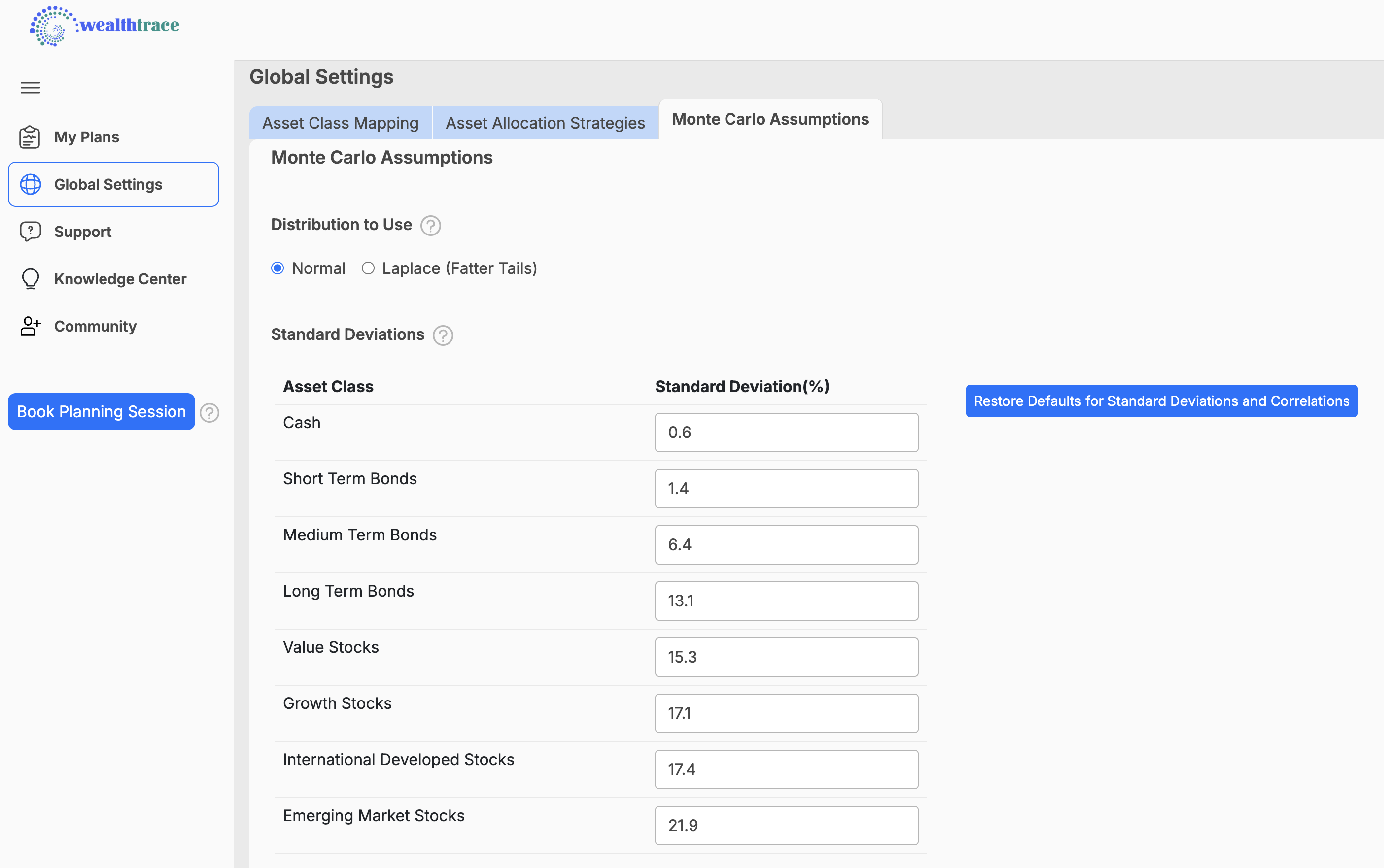
Task: Click the Support chat bubble icon
Action: pyautogui.click(x=30, y=232)
